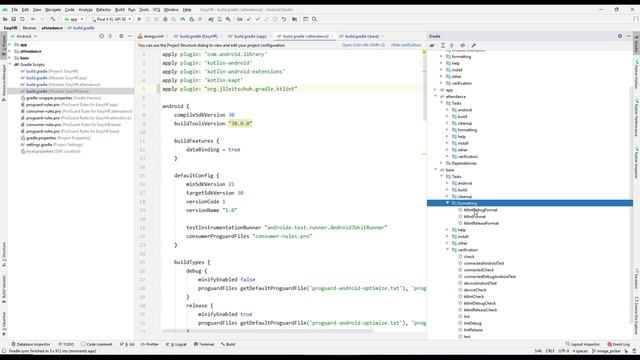The image size is (640, 360).
Task: Click the attendance breadcrumb
Action: (52, 28)
